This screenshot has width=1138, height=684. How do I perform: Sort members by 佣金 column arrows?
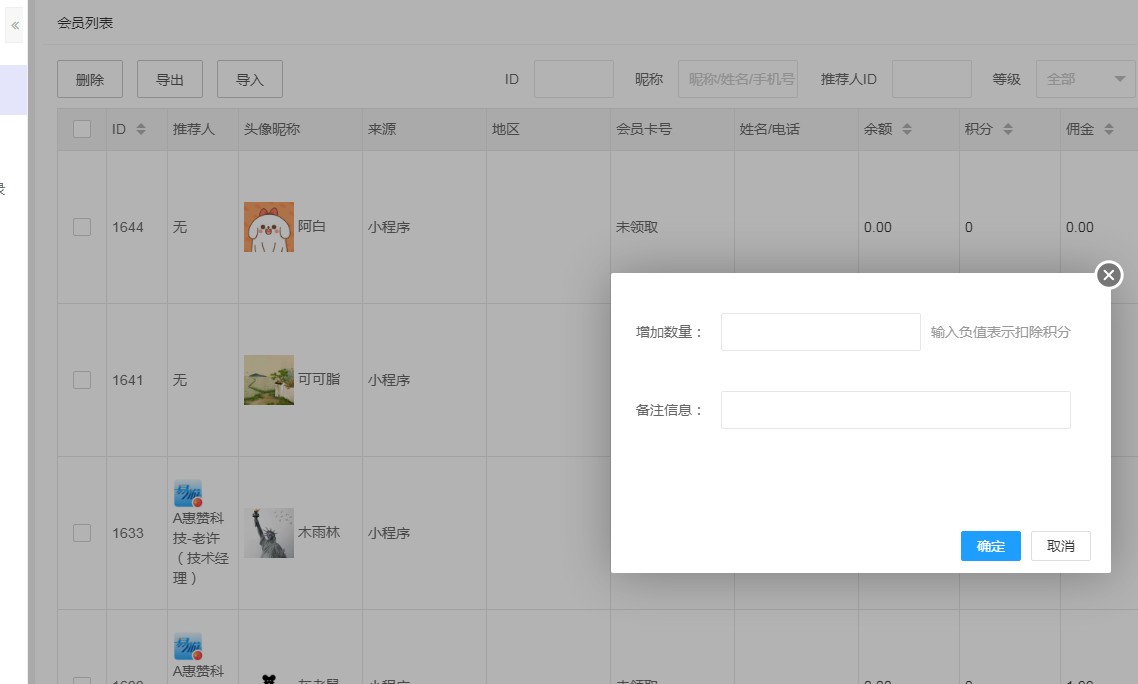pos(1108,129)
